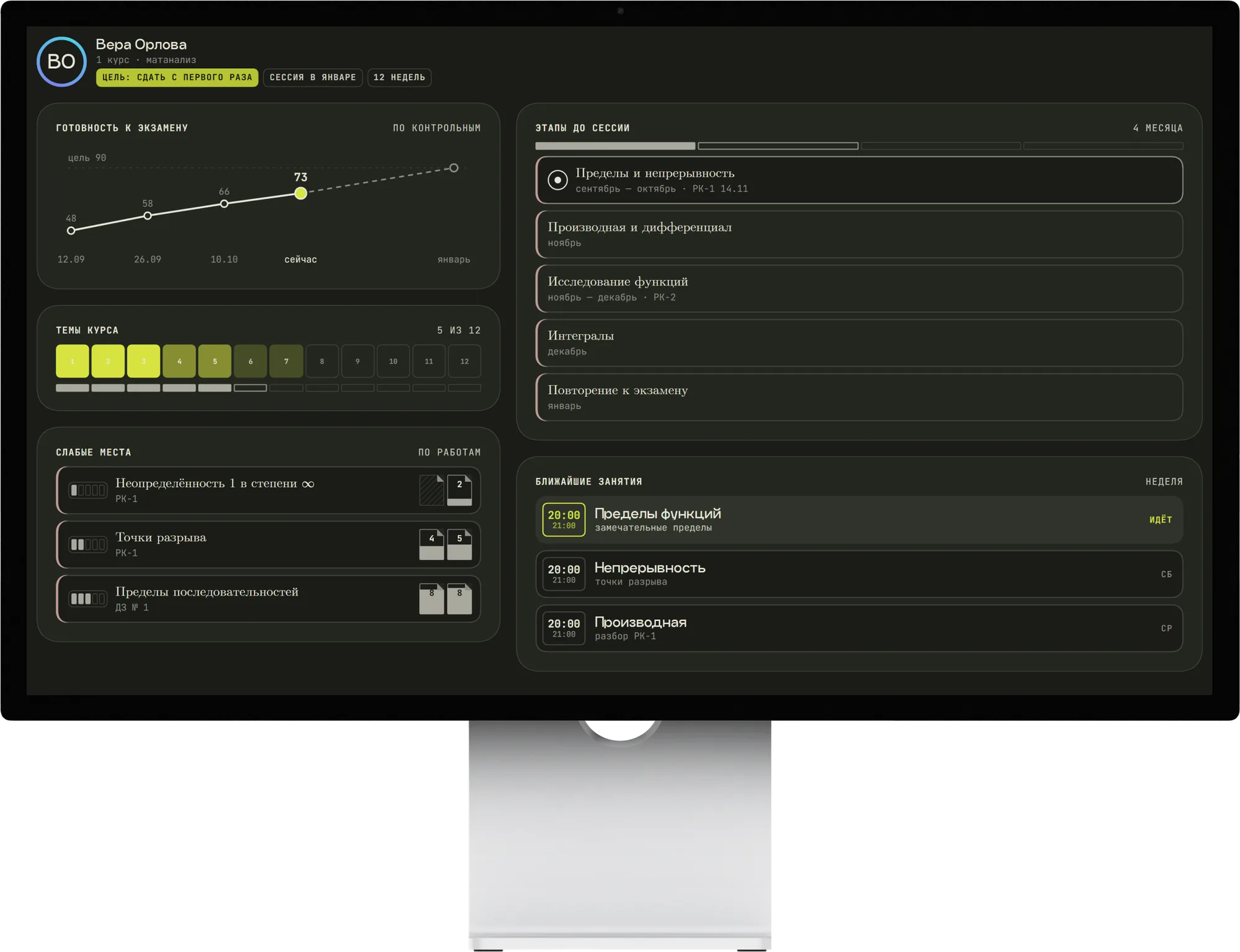Open weak spot 'Пределы последовательностей'
The height and width of the screenshot is (952, 1240).
click(268, 599)
